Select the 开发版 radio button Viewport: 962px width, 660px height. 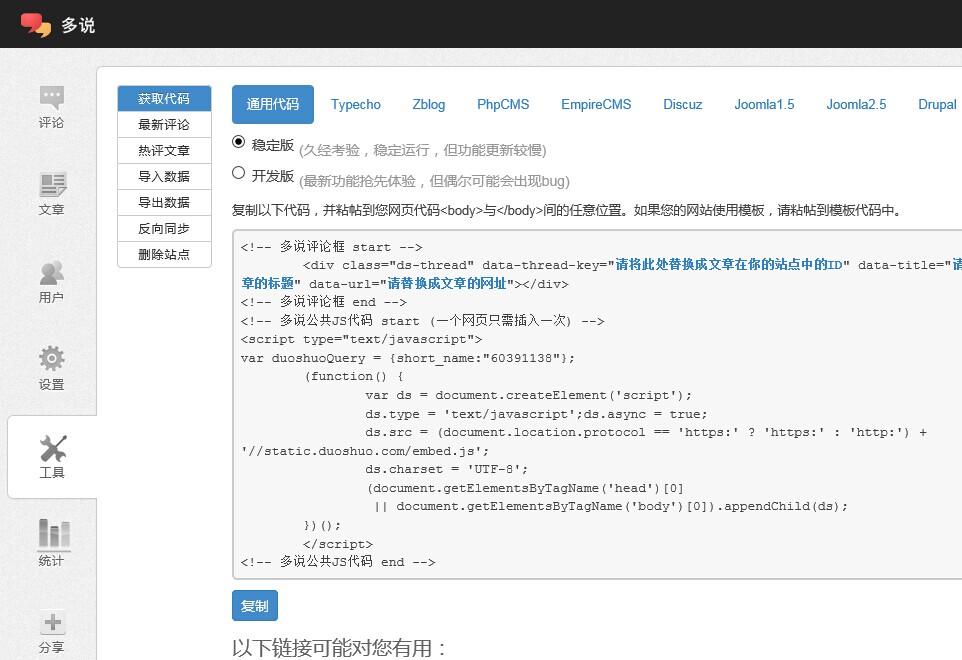(x=239, y=173)
